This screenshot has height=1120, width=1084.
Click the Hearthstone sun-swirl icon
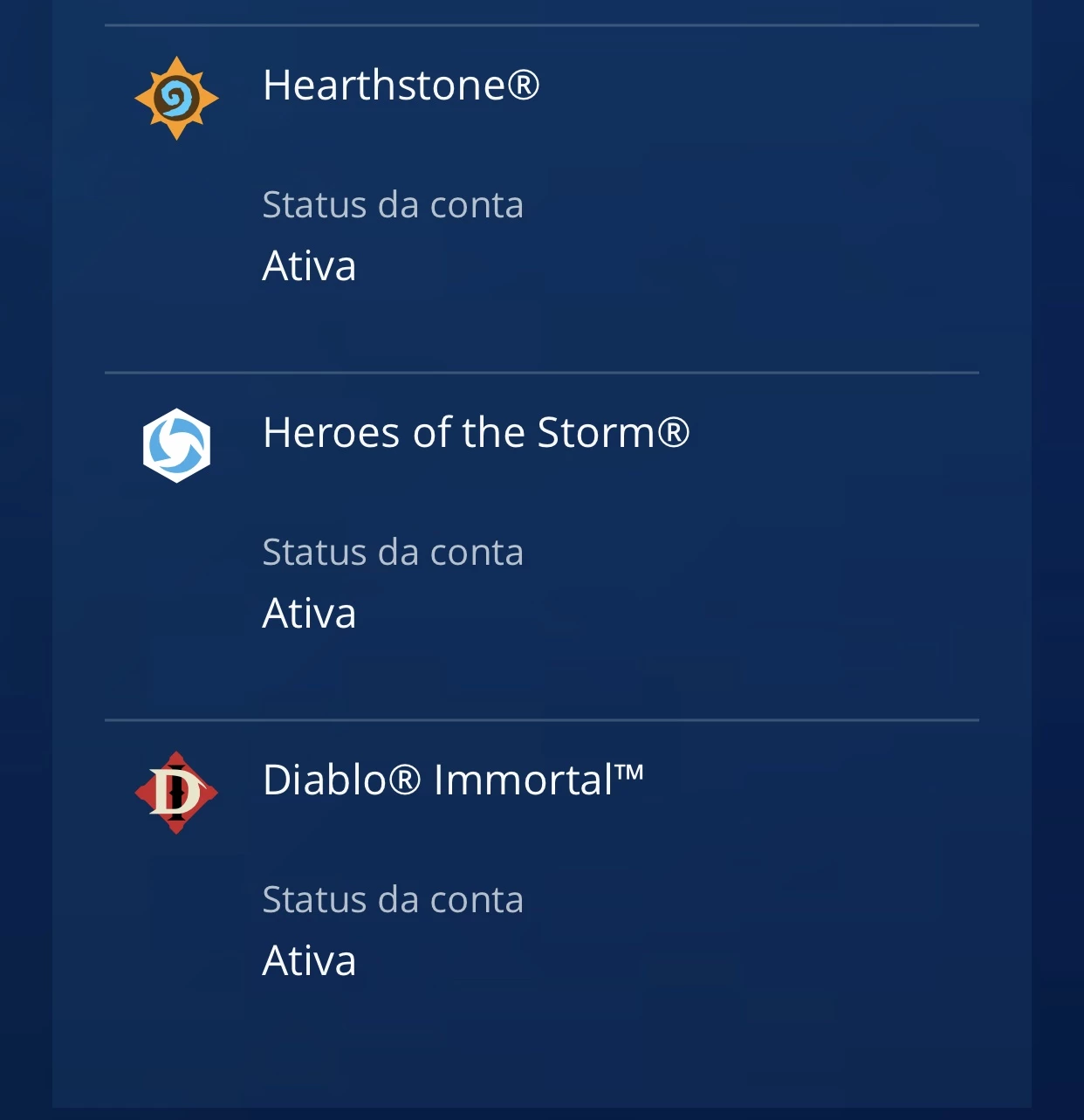pos(176,98)
